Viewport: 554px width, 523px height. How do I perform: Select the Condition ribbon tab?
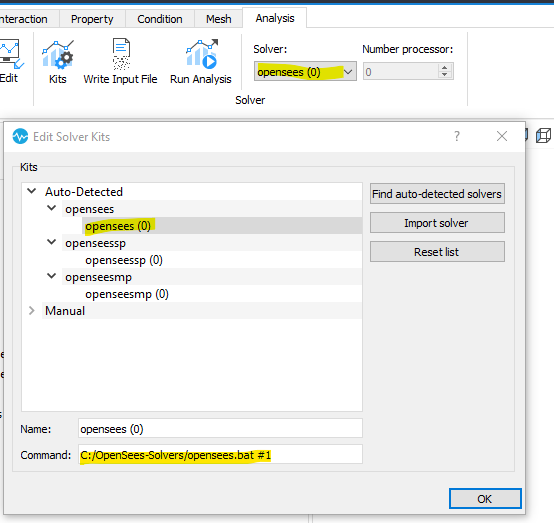click(x=160, y=19)
